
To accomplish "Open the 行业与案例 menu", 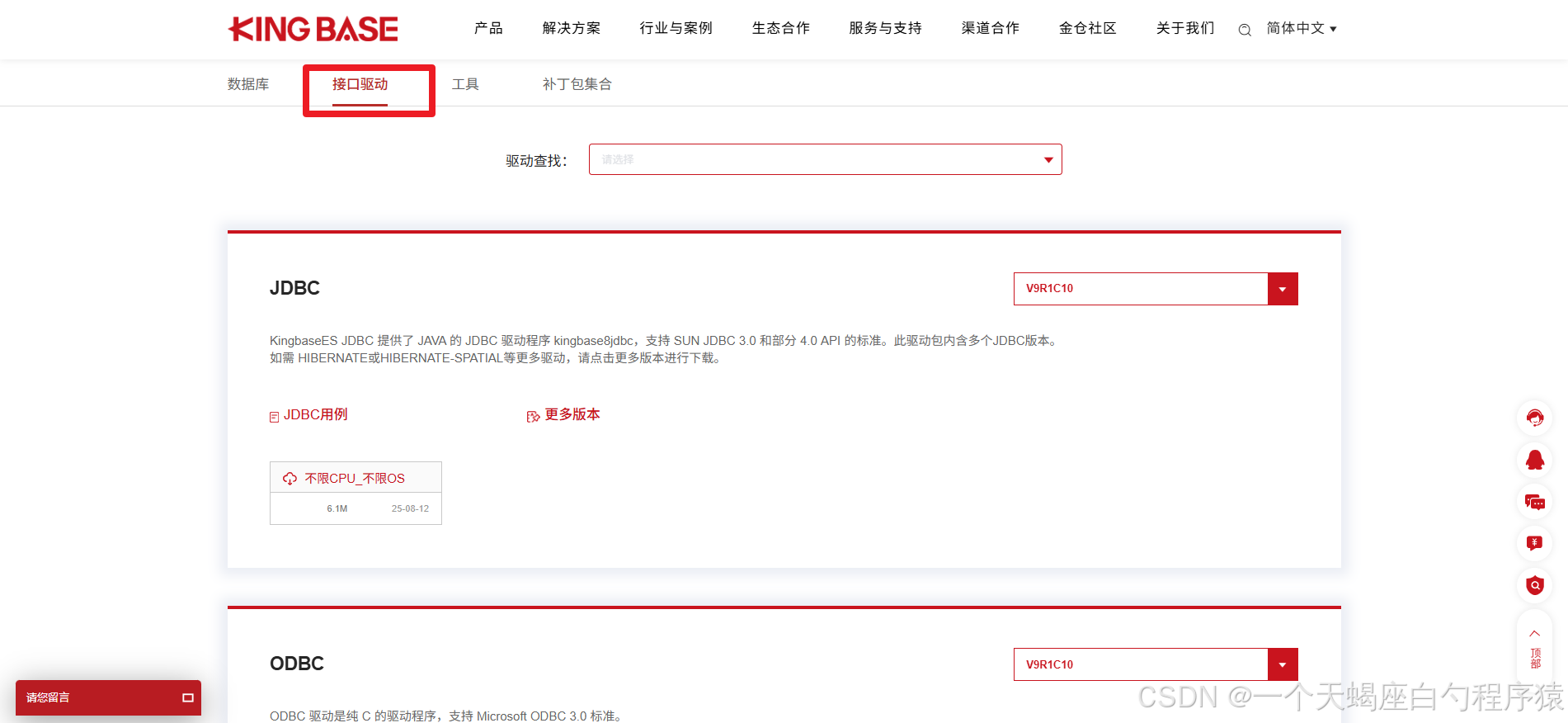I will 676,29.
